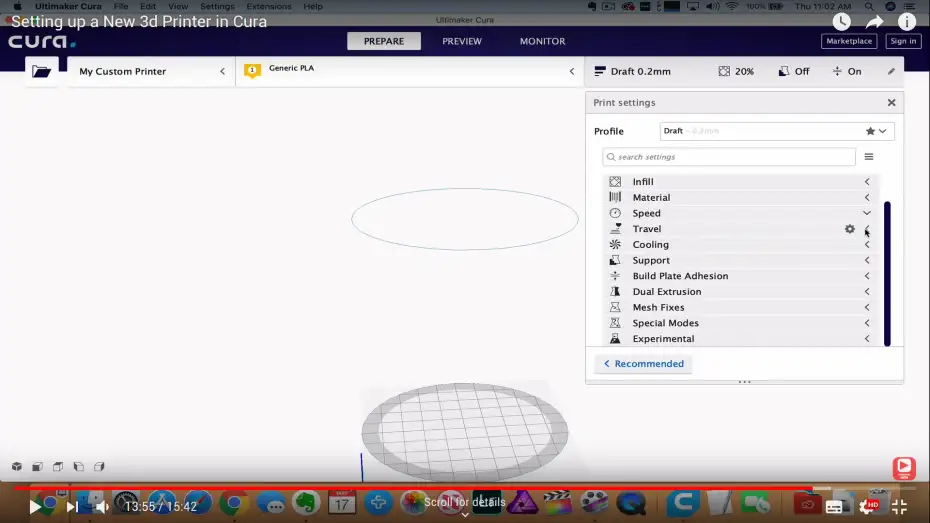930x523 pixels.
Task: Open My Custom Printer selector
Action: click(x=151, y=71)
